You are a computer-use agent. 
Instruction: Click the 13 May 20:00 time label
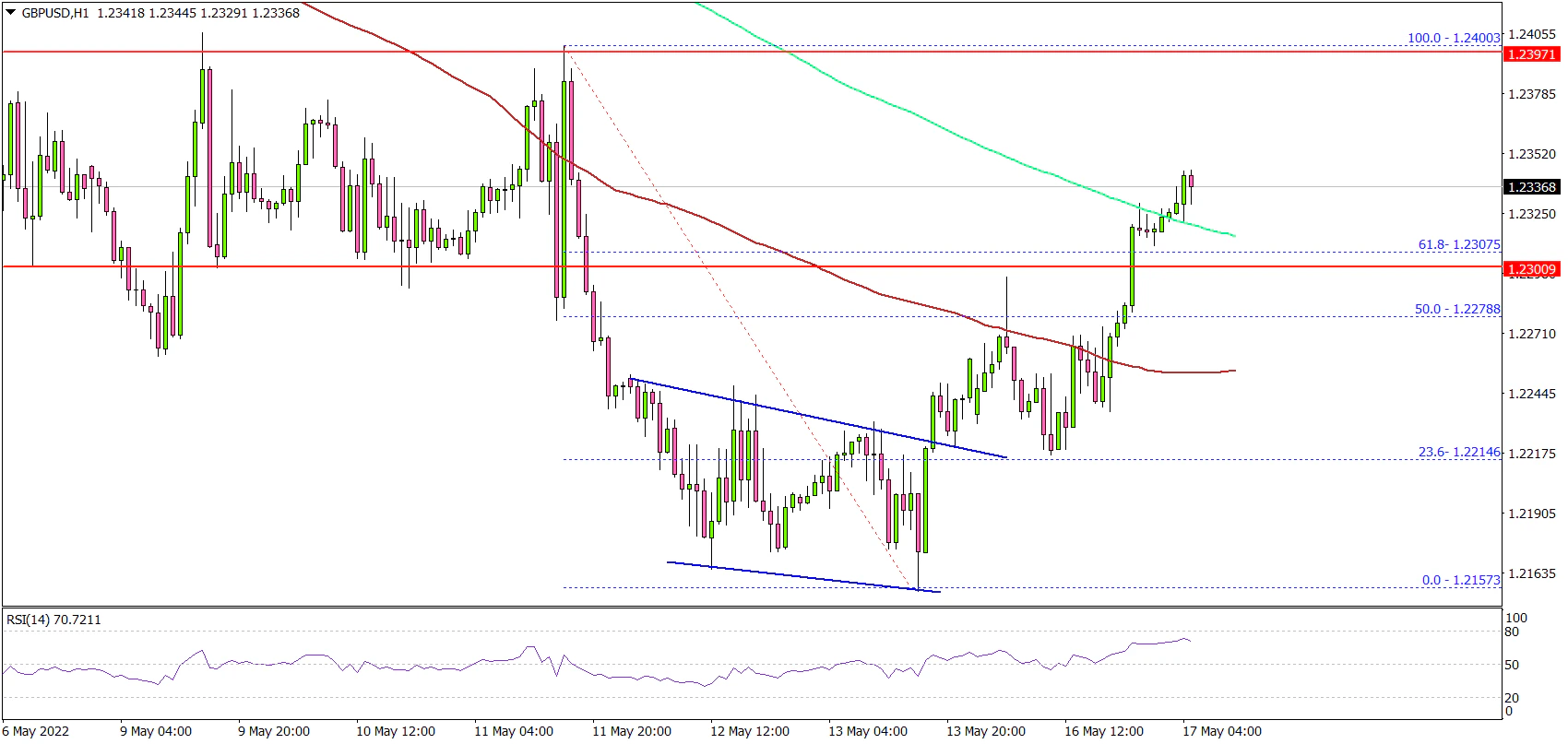click(985, 731)
